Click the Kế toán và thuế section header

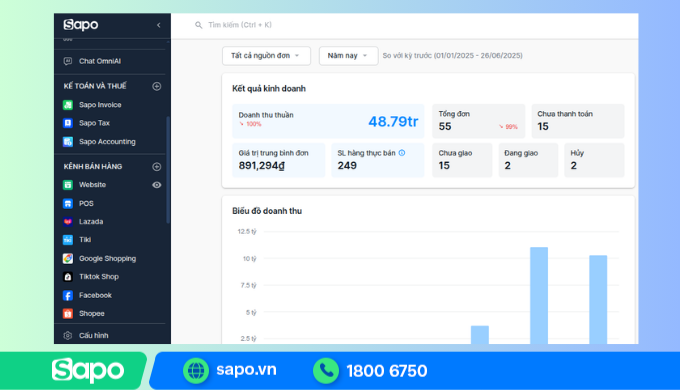[x=95, y=86]
